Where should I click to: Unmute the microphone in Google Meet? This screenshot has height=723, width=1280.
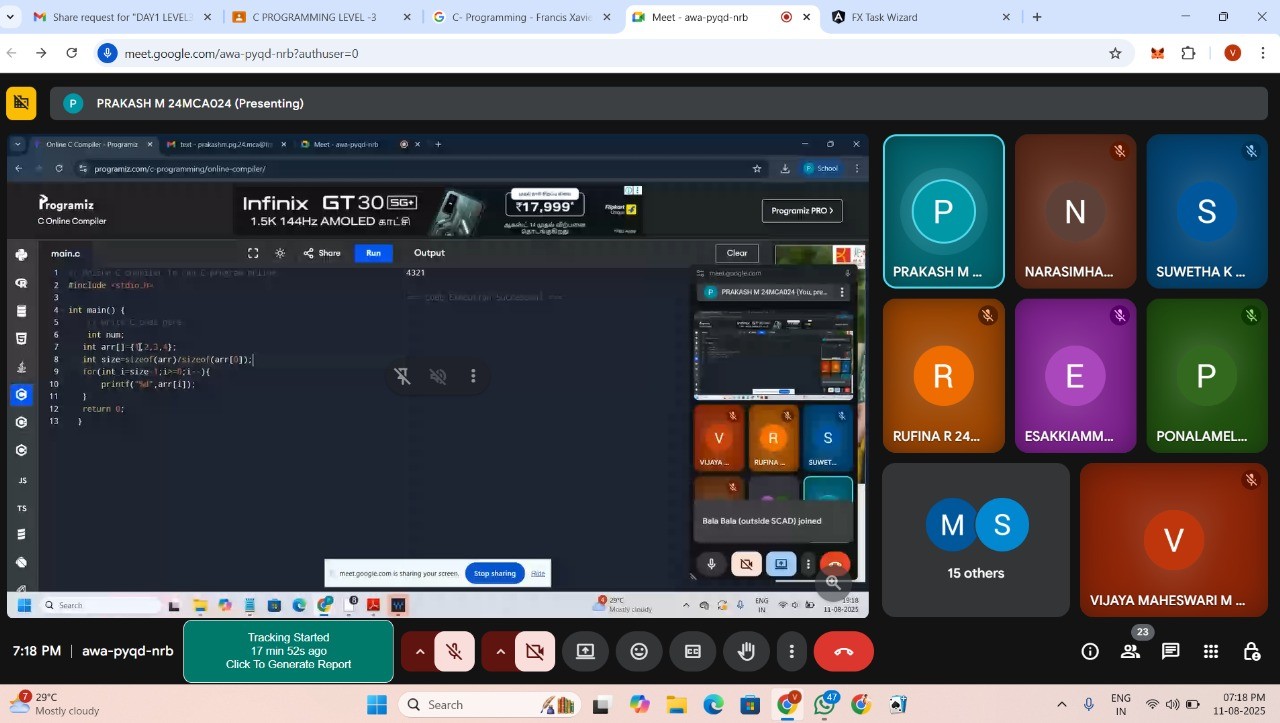(x=454, y=651)
